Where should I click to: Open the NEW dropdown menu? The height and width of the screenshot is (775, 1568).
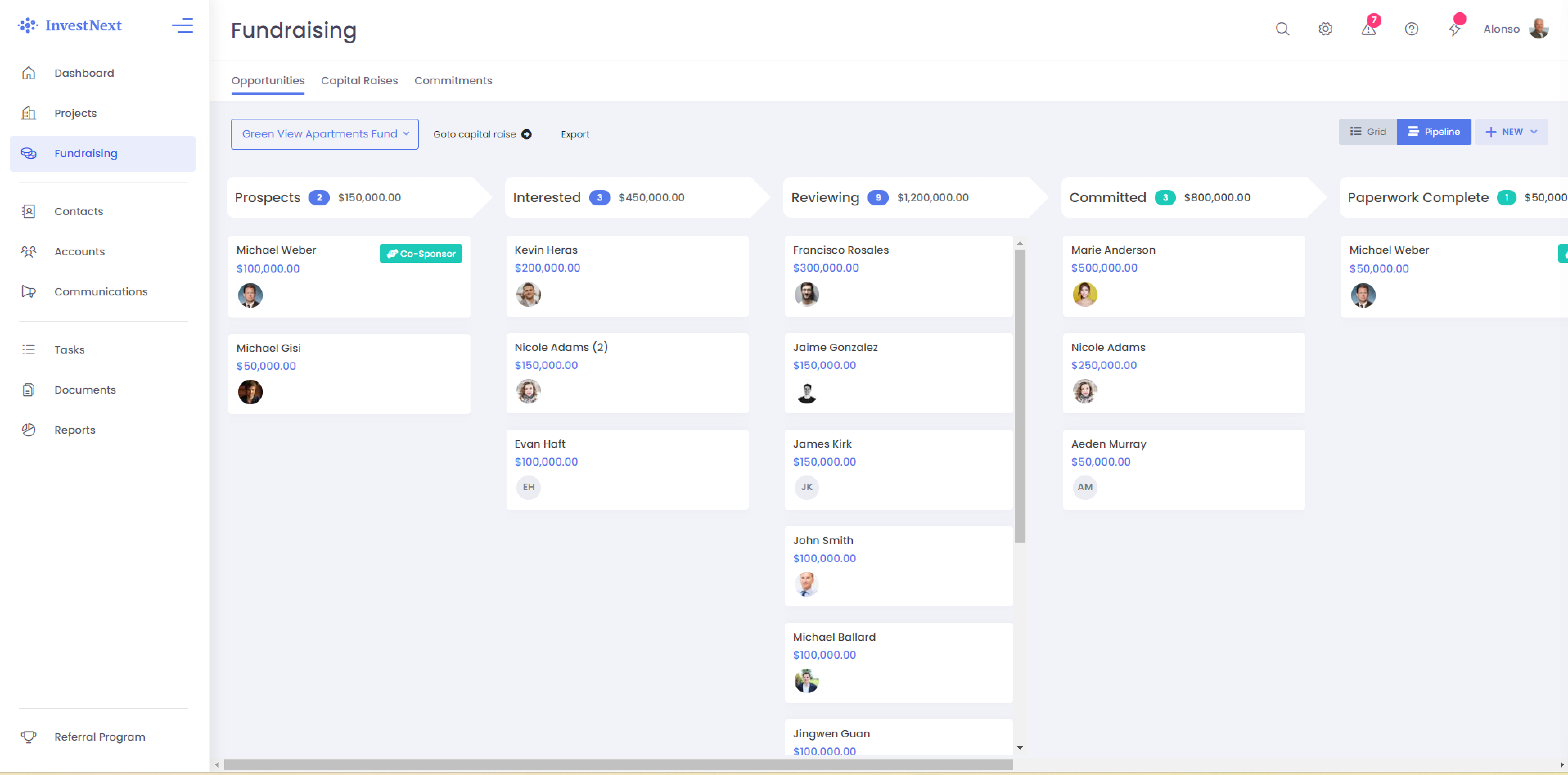point(1511,131)
